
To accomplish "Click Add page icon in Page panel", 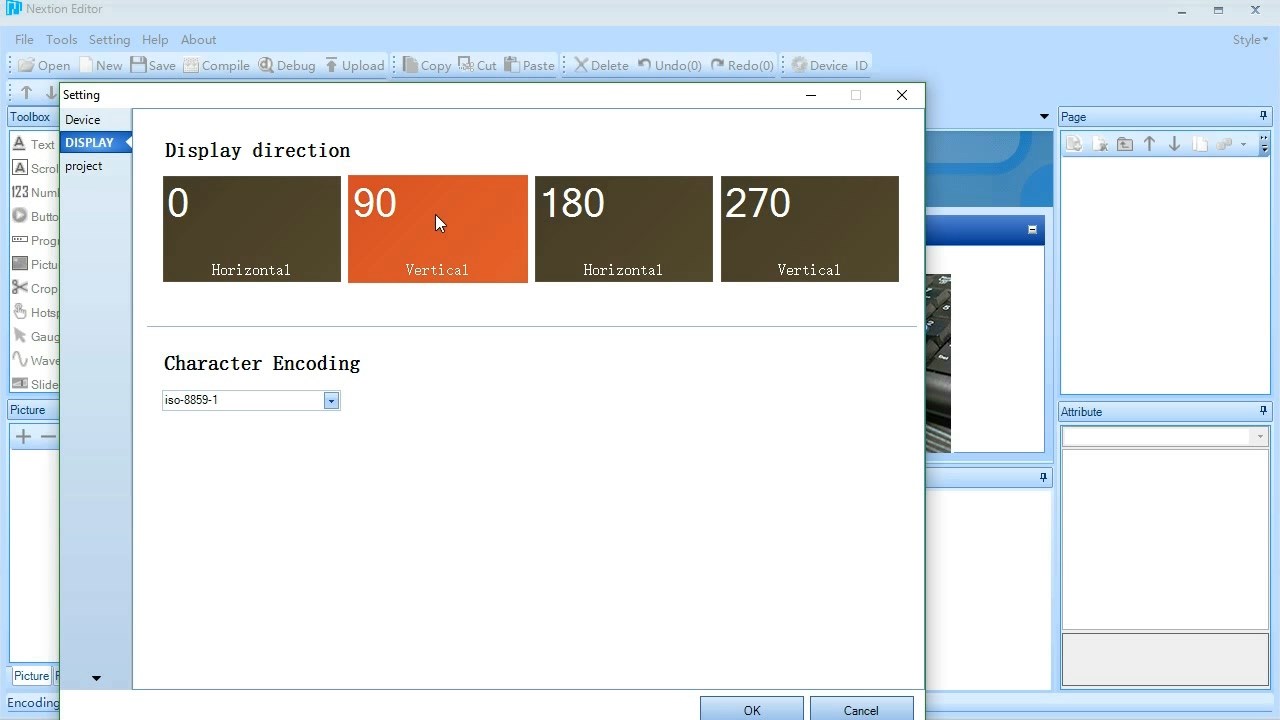I will click(1074, 144).
